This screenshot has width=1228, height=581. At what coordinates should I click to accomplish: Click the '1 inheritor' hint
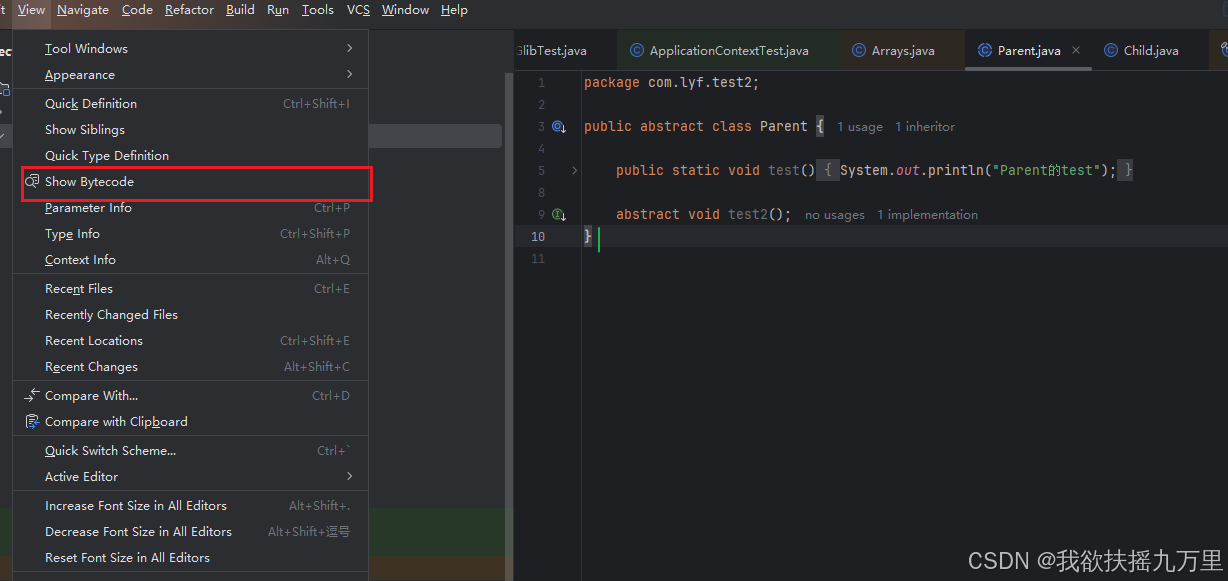point(925,127)
